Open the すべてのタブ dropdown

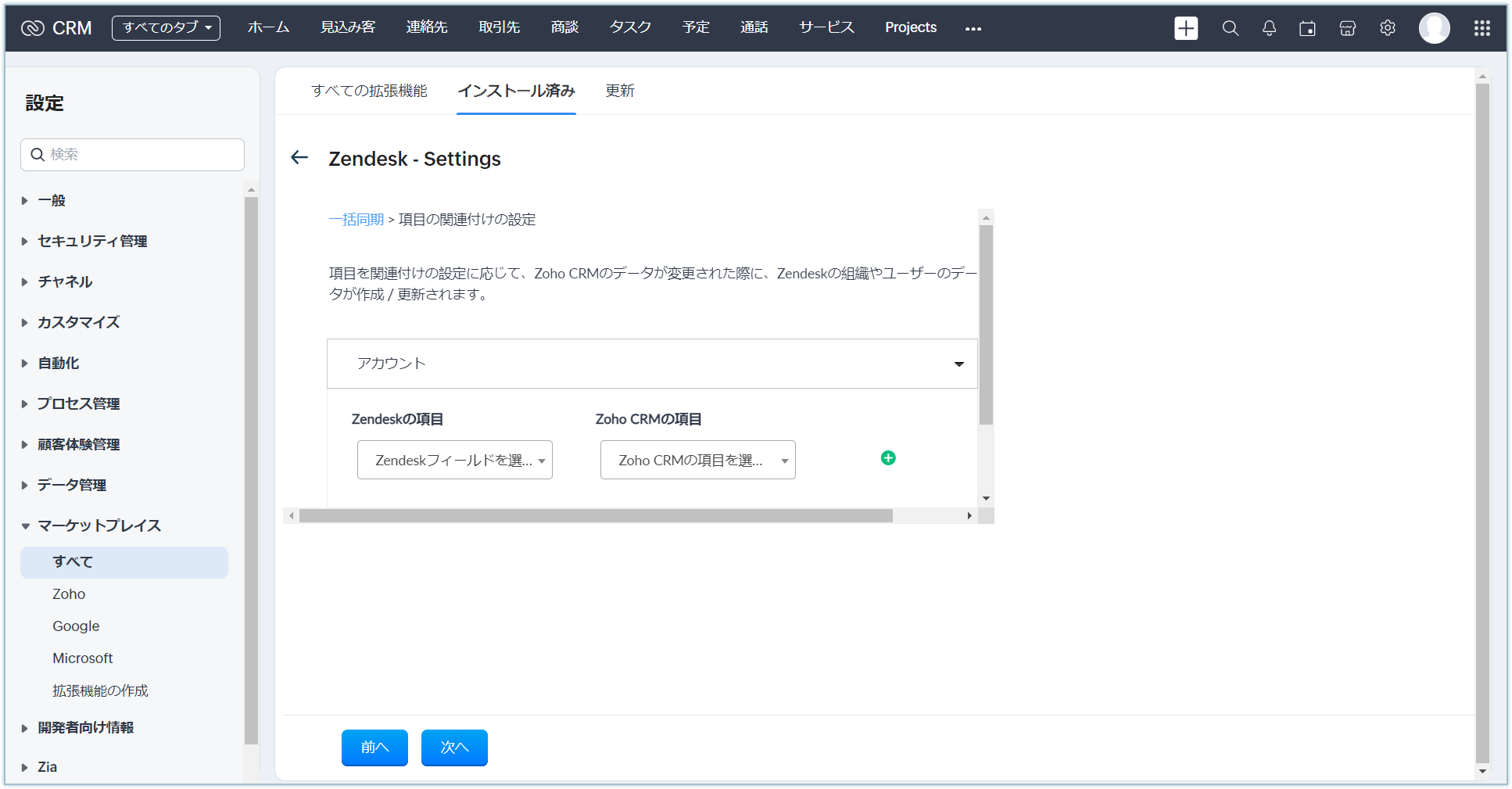point(166,28)
